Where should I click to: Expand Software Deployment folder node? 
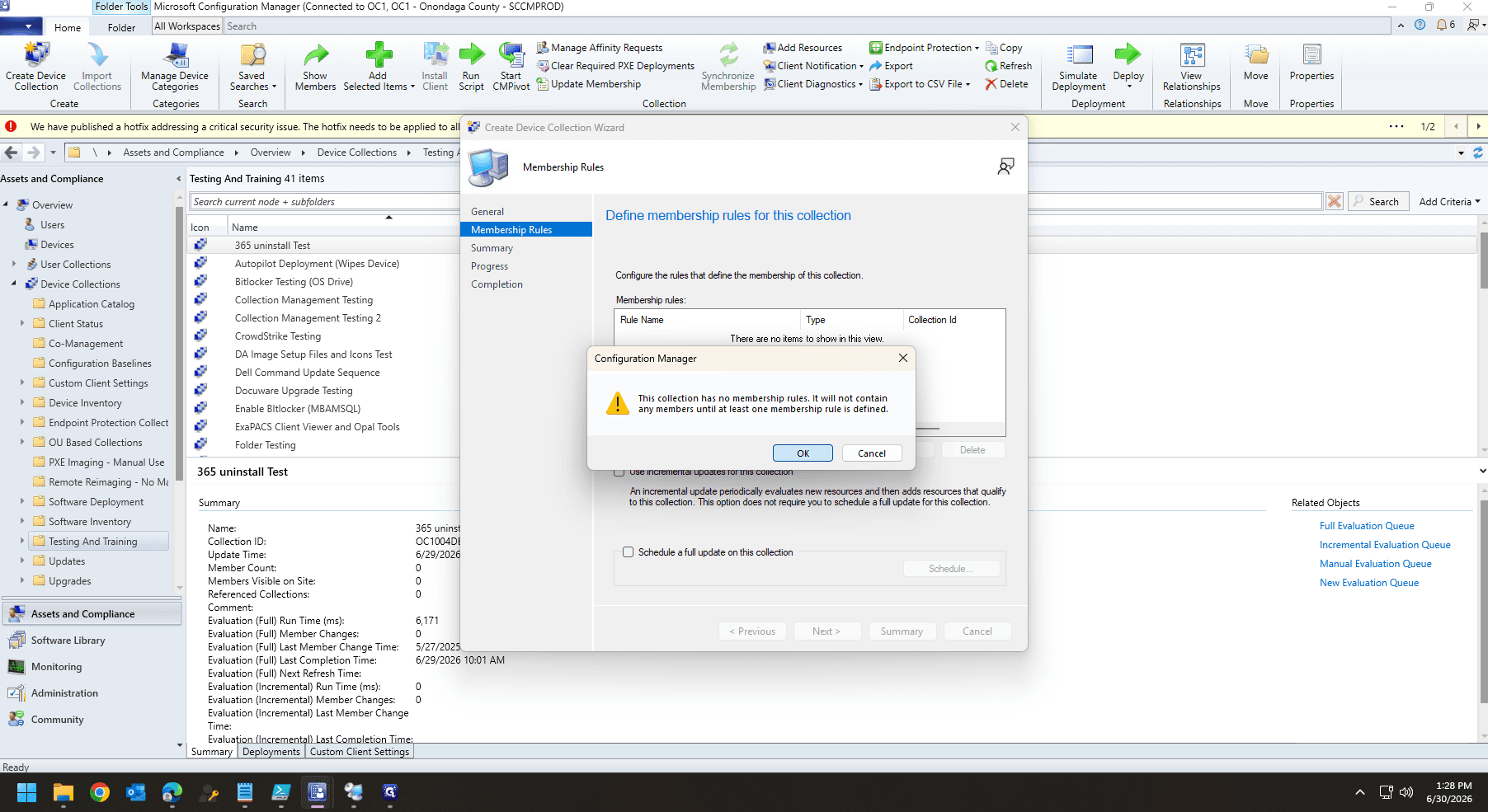point(22,501)
